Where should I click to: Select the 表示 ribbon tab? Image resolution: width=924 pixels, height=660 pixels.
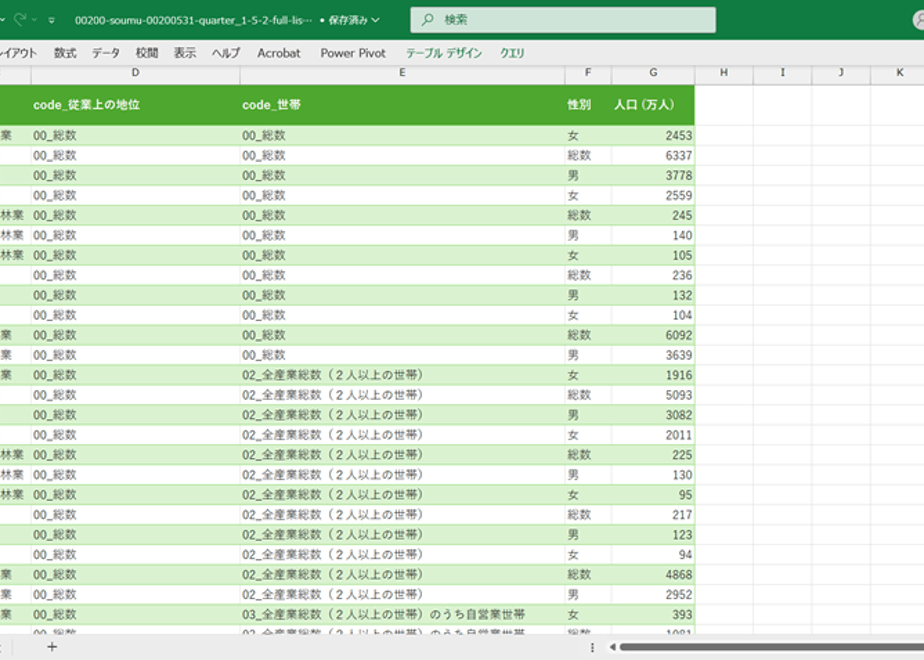[185, 53]
